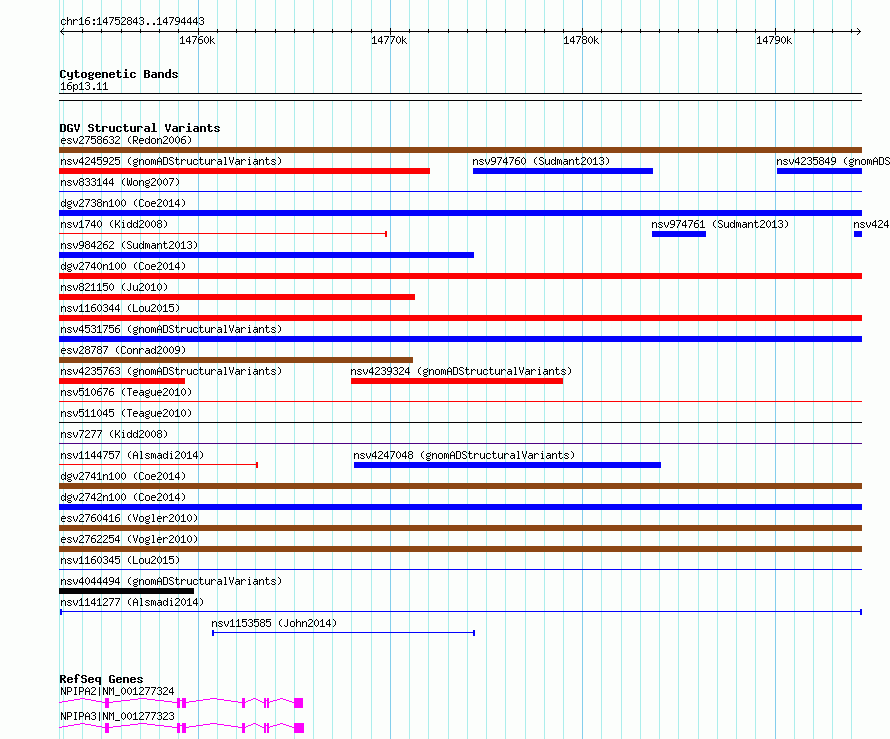Click the chr16:14752843..14794443 coordinate label
Image resolution: width=890 pixels, height=739 pixels.
[x=132, y=21]
